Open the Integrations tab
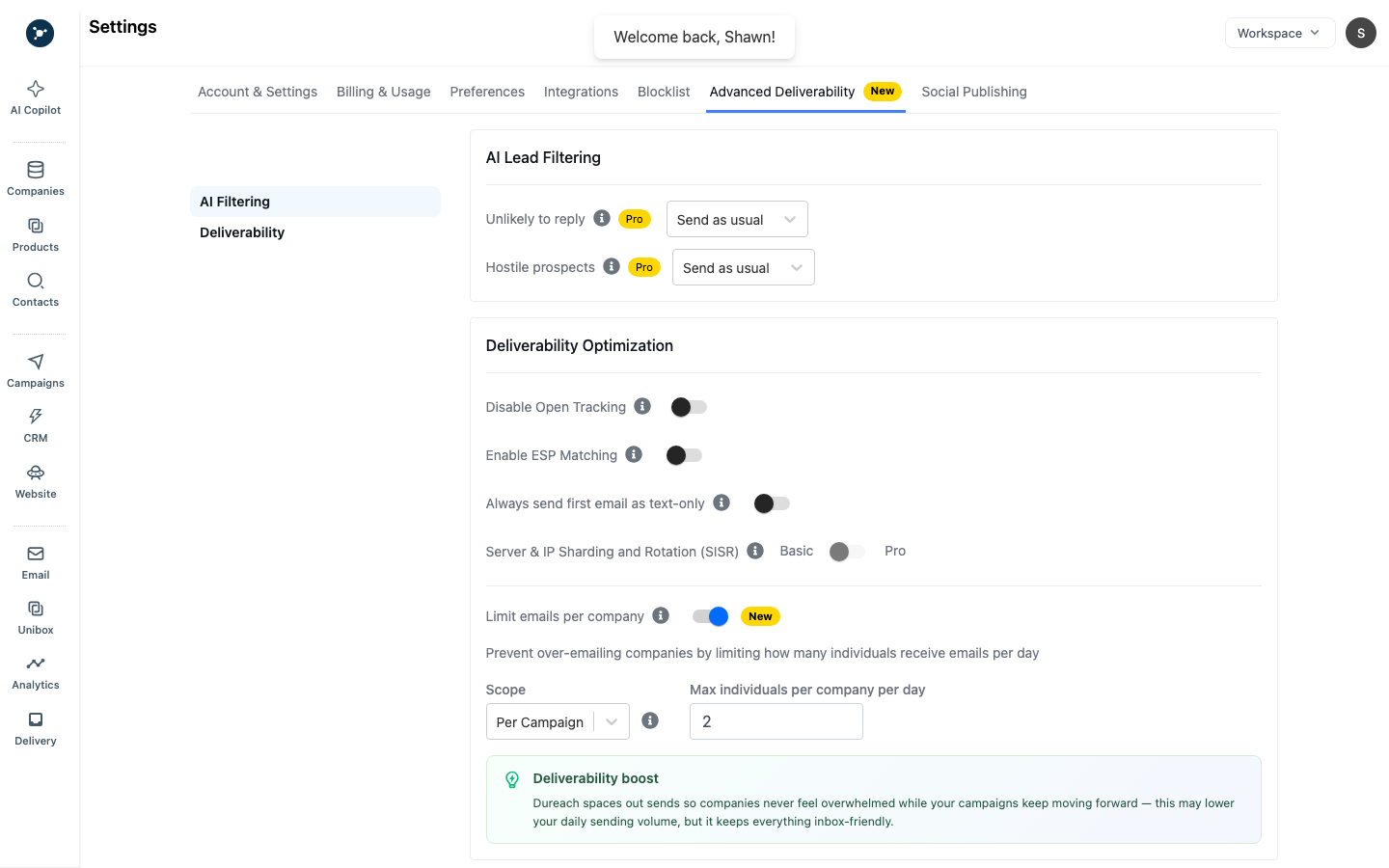Screen dimensions: 1389x868 (581, 92)
